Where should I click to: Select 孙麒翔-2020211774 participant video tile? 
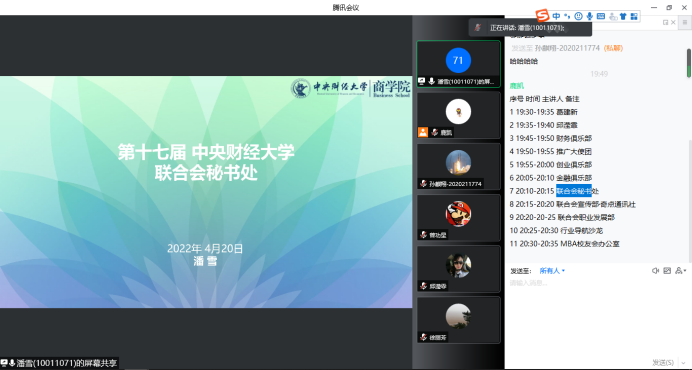click(x=458, y=167)
